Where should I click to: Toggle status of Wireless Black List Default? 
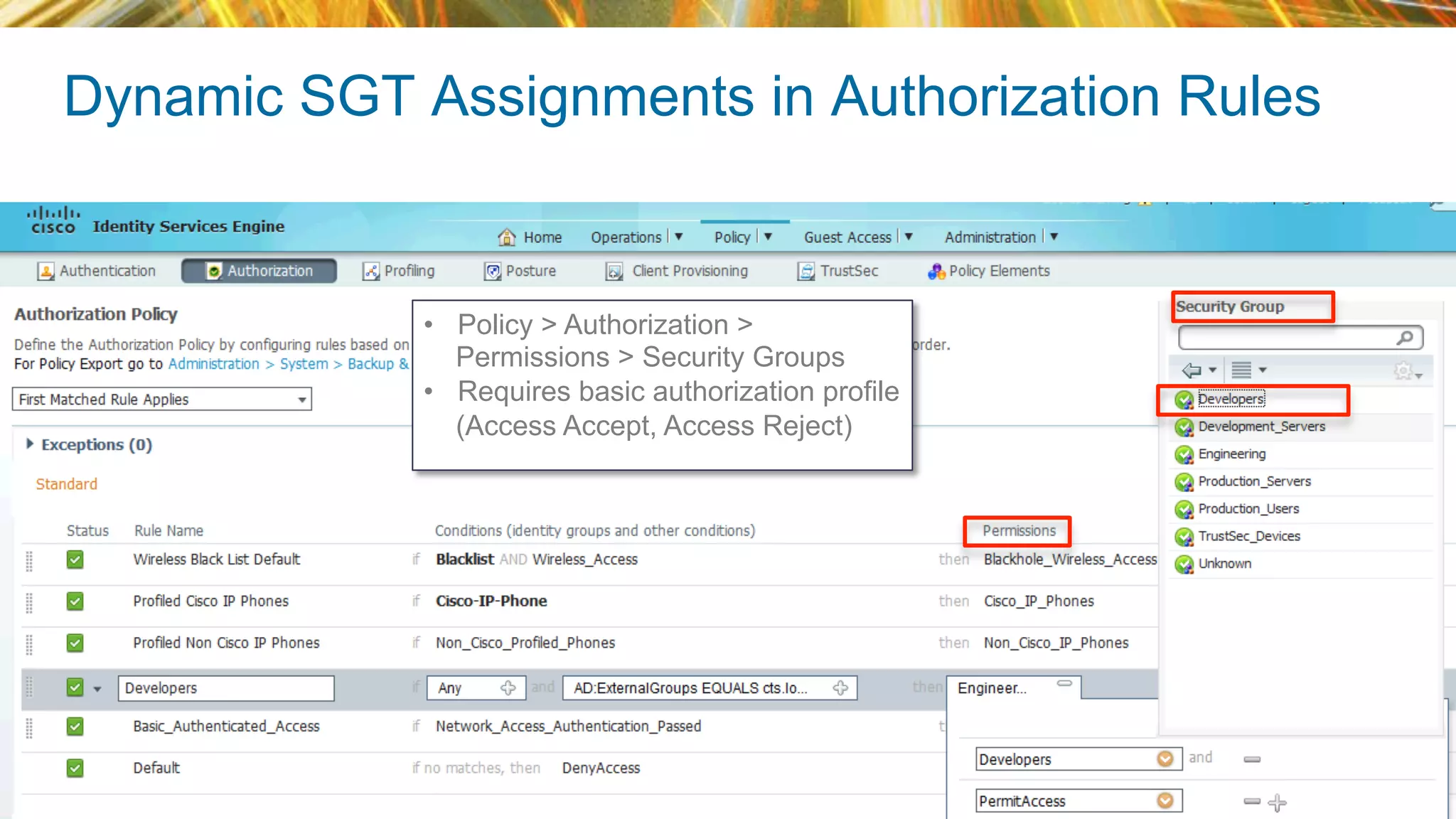(x=75, y=560)
